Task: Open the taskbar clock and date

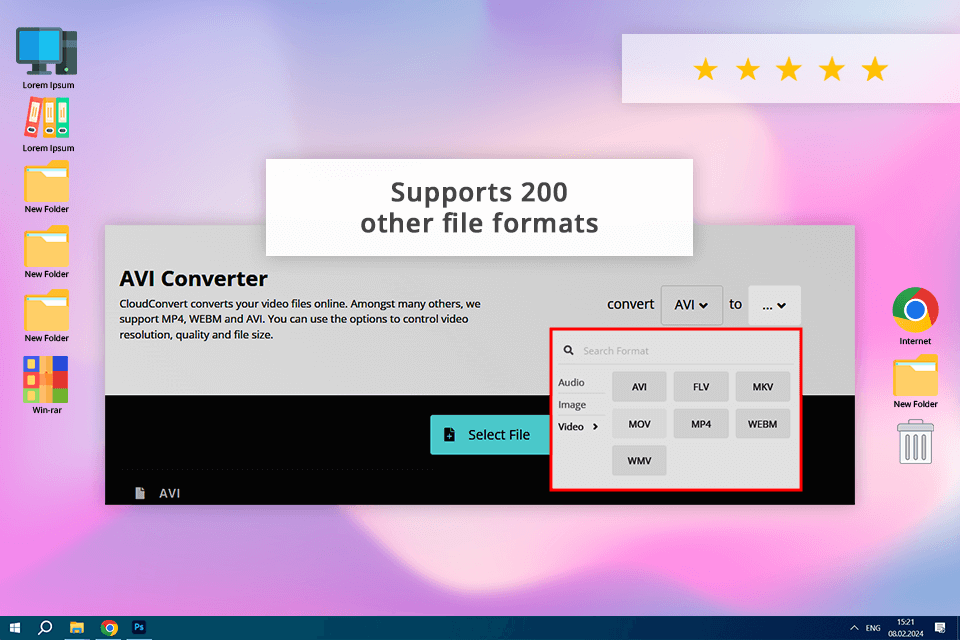Action: point(906,628)
